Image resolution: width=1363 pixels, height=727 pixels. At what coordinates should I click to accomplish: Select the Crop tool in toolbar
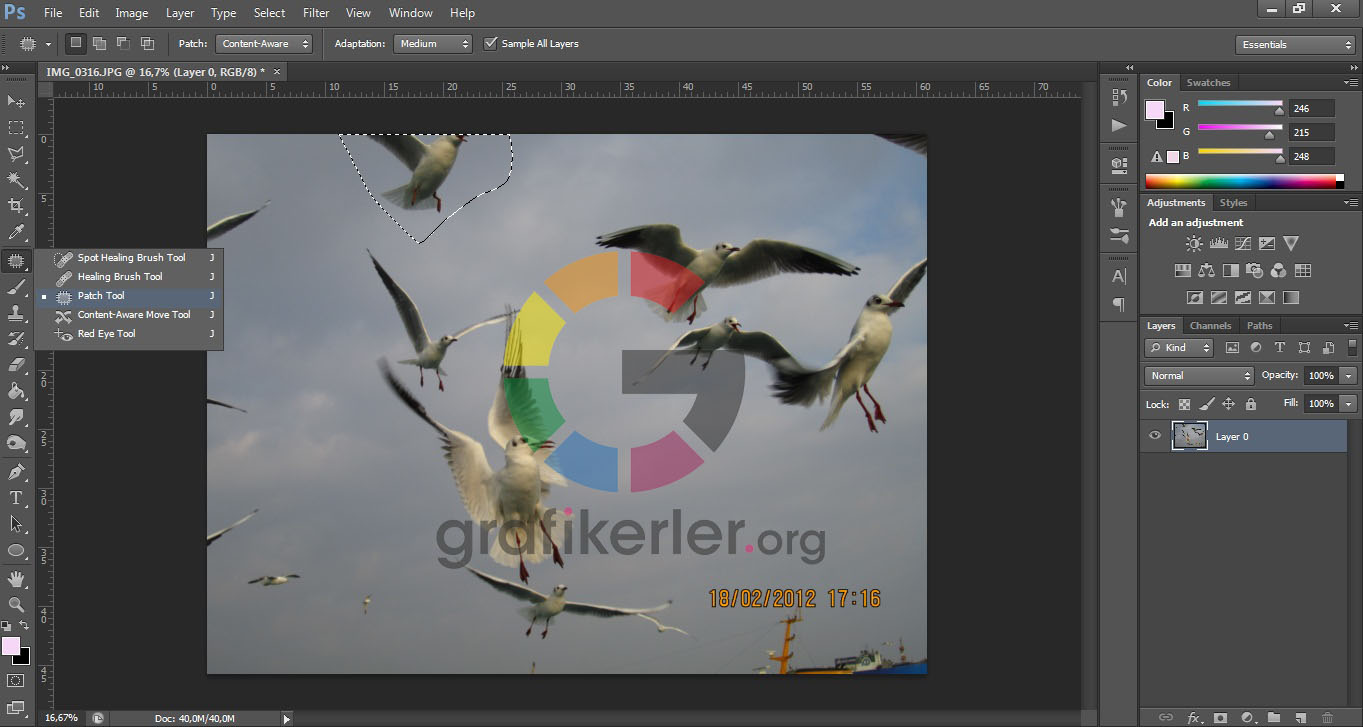point(16,206)
